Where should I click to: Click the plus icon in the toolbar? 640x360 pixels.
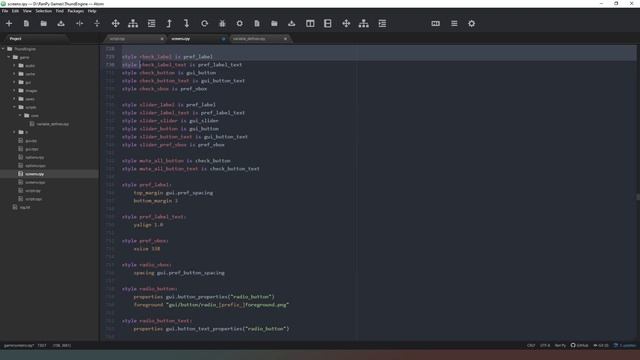[x=9, y=24]
